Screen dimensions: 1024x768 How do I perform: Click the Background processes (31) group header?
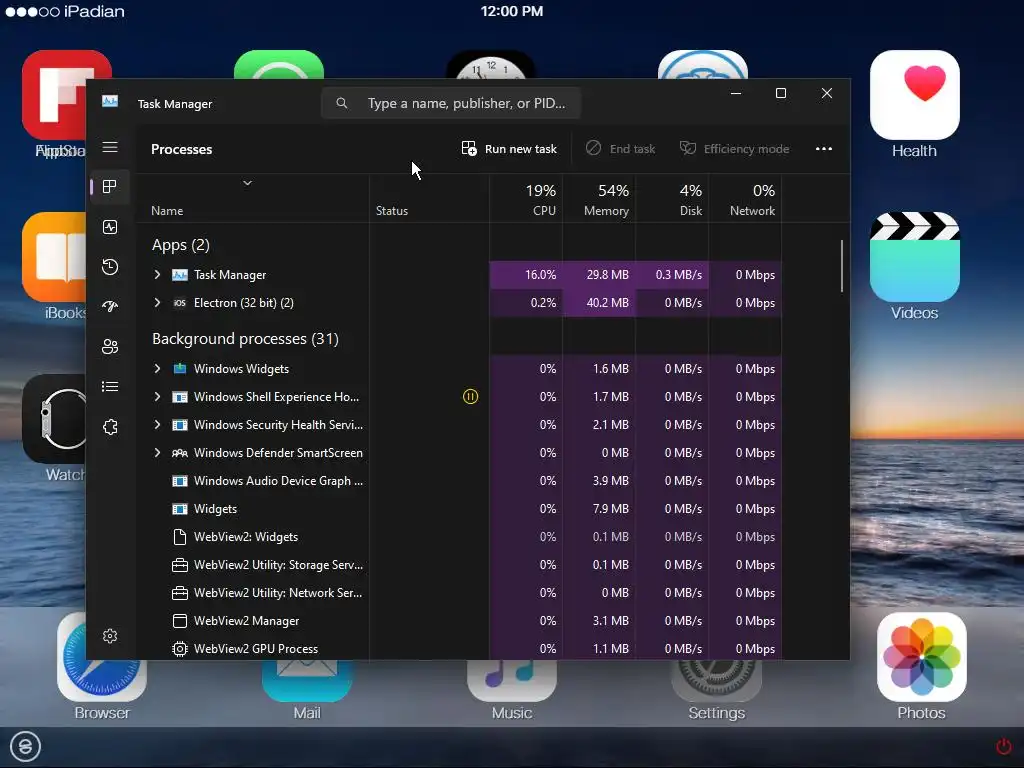(x=246, y=339)
